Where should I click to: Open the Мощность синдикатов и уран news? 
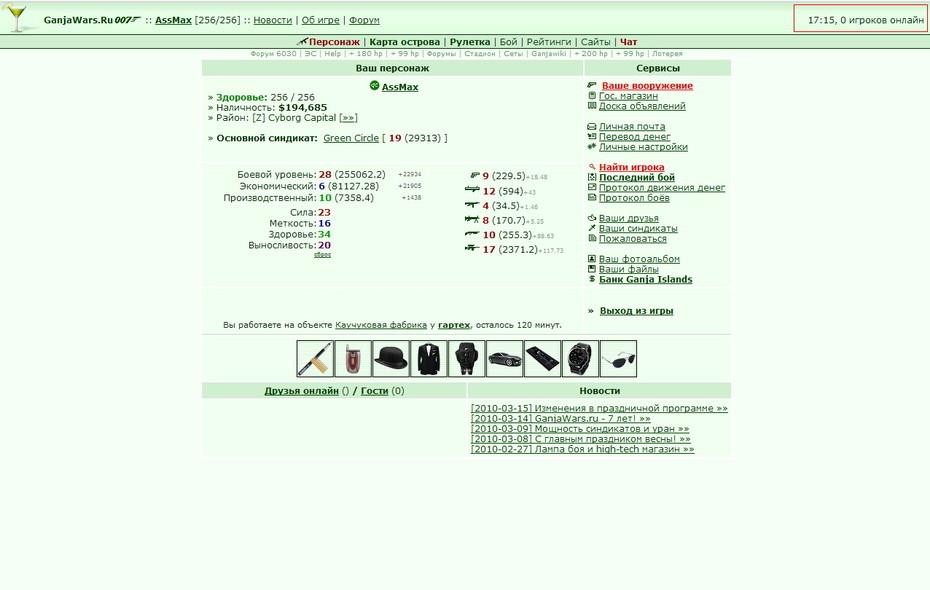tap(580, 428)
